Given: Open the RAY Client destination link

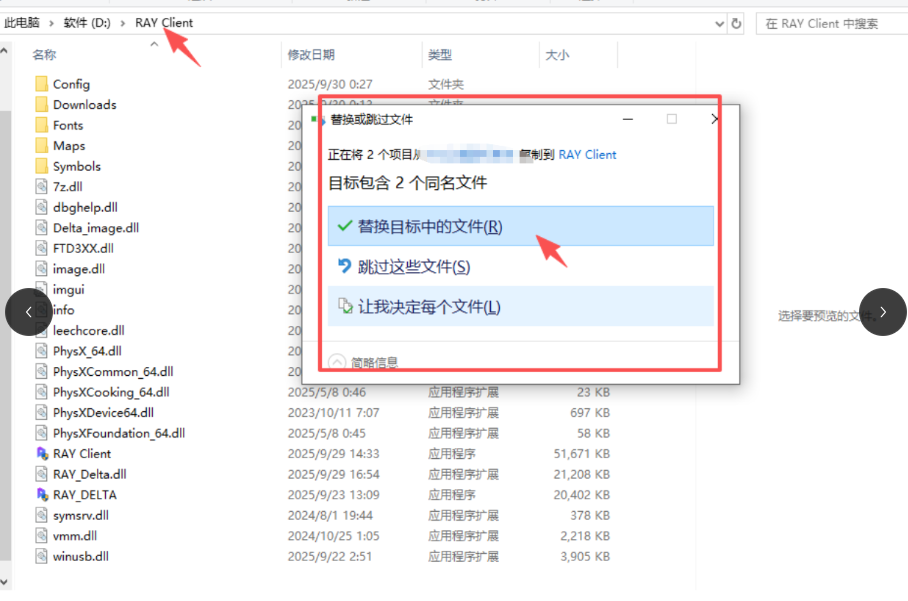Looking at the screenshot, I should tap(587, 154).
